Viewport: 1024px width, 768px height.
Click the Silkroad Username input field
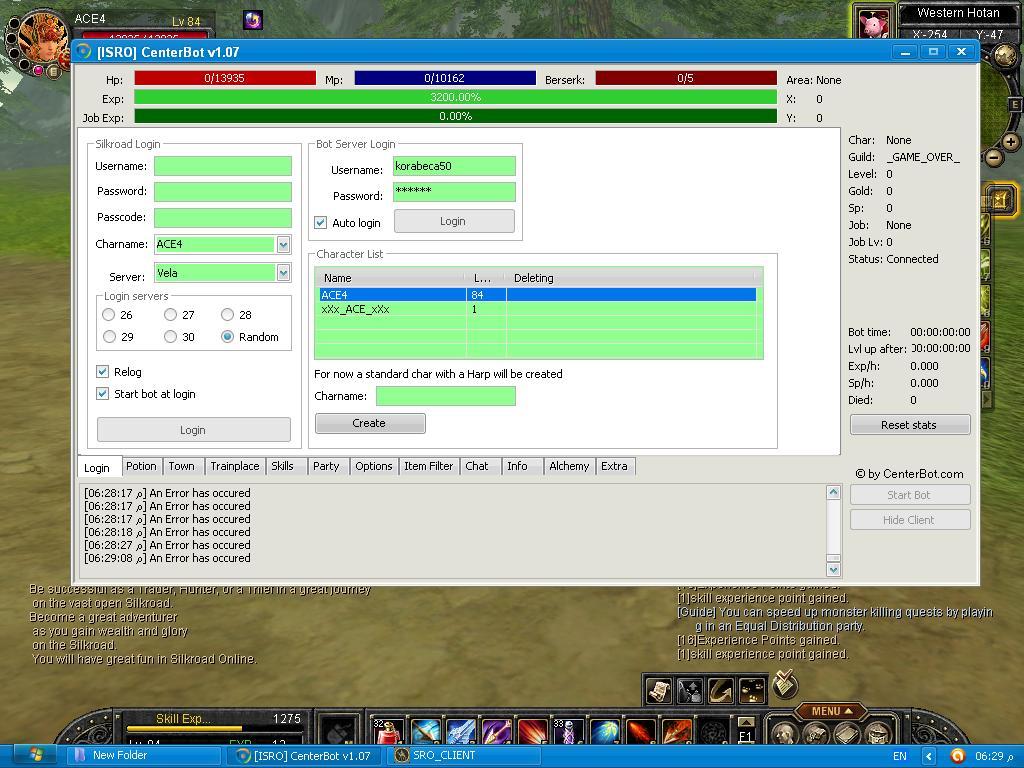[223, 166]
